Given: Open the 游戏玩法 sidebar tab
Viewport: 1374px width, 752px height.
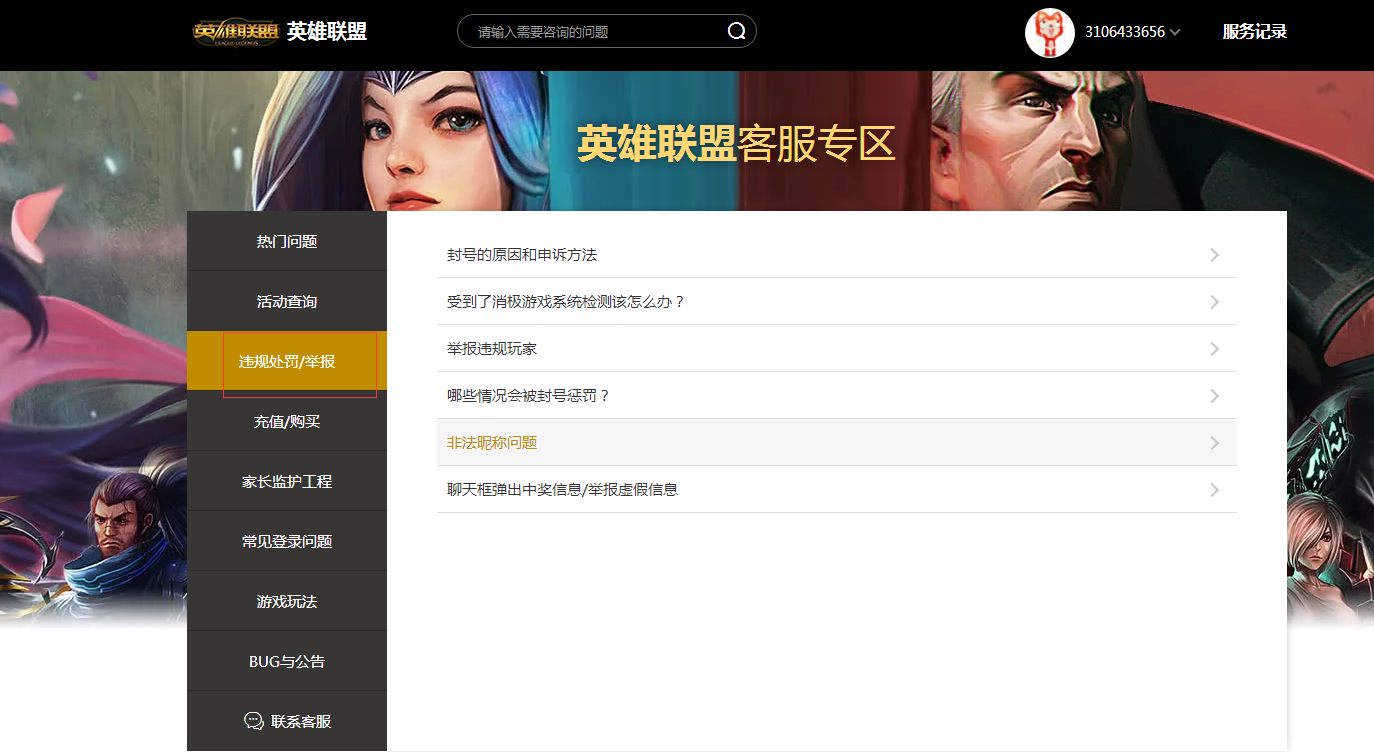Looking at the screenshot, I should click(x=287, y=601).
